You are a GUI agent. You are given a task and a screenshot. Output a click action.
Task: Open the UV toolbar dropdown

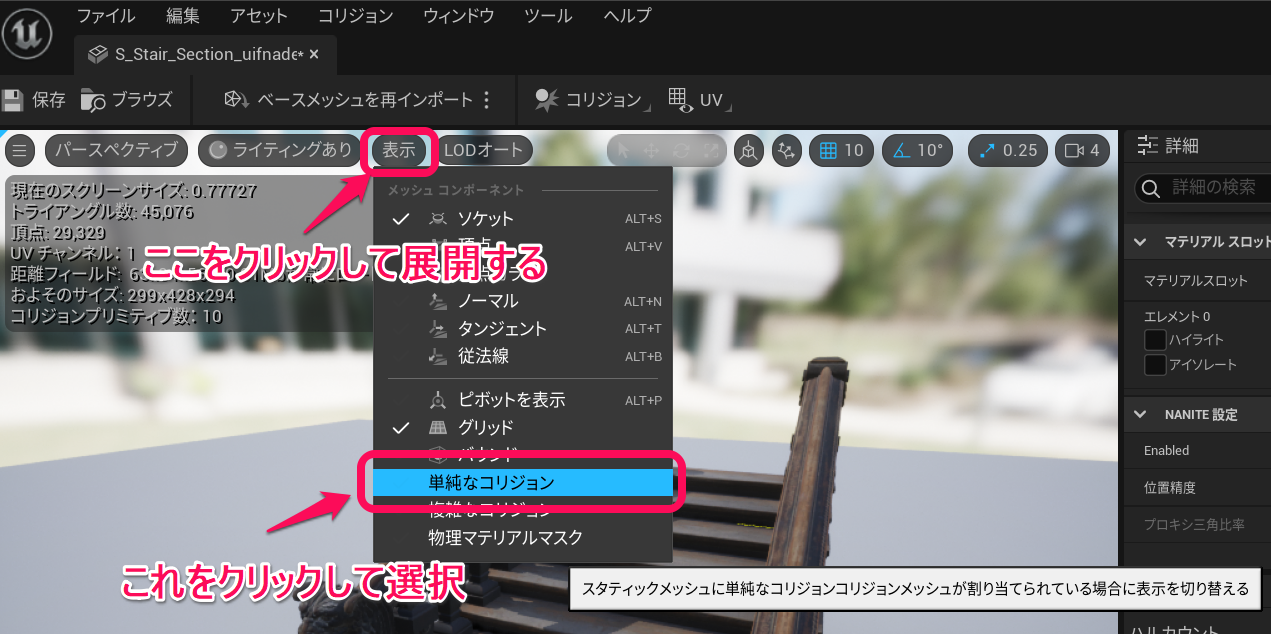tap(700, 100)
